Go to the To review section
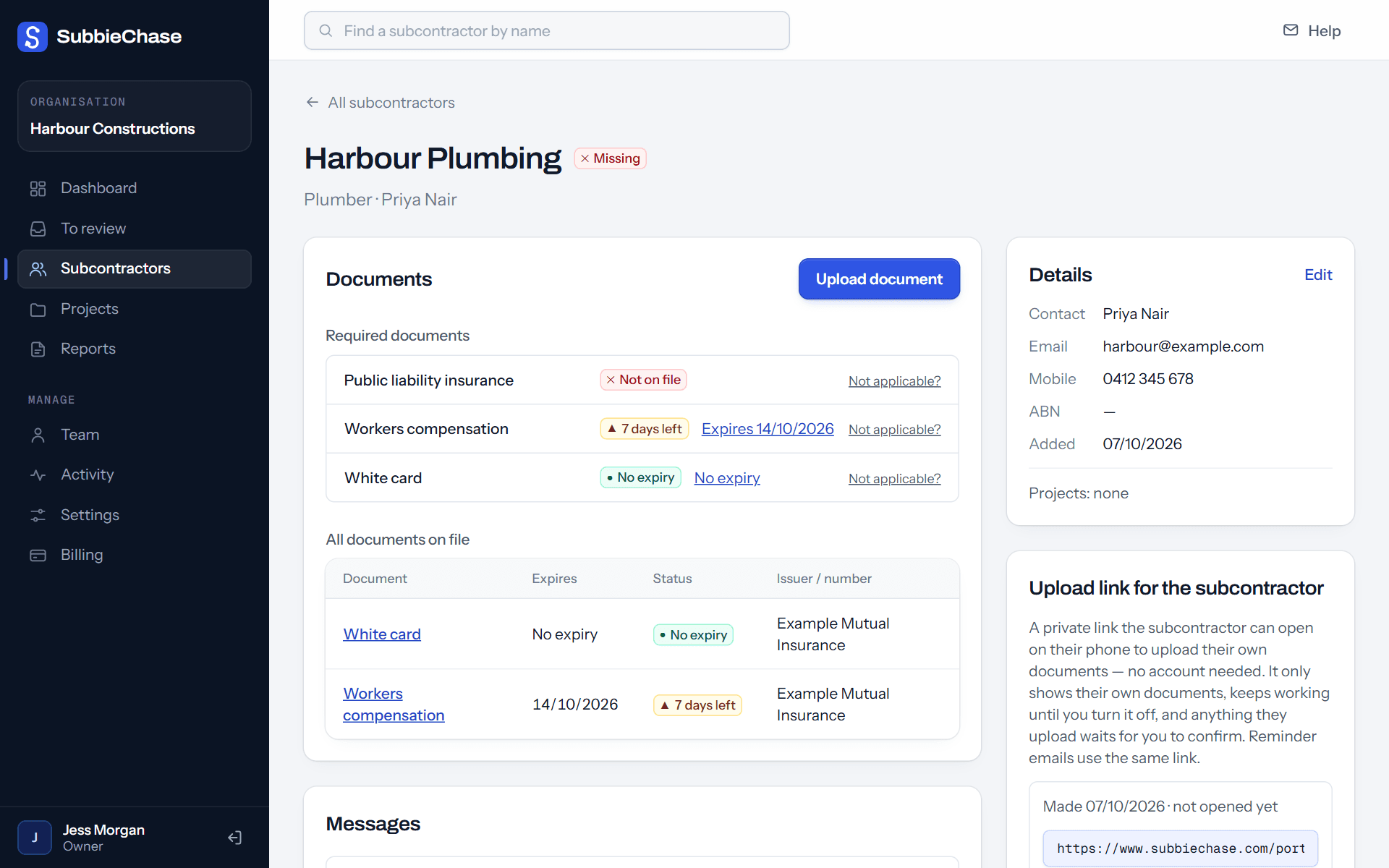 135,229
